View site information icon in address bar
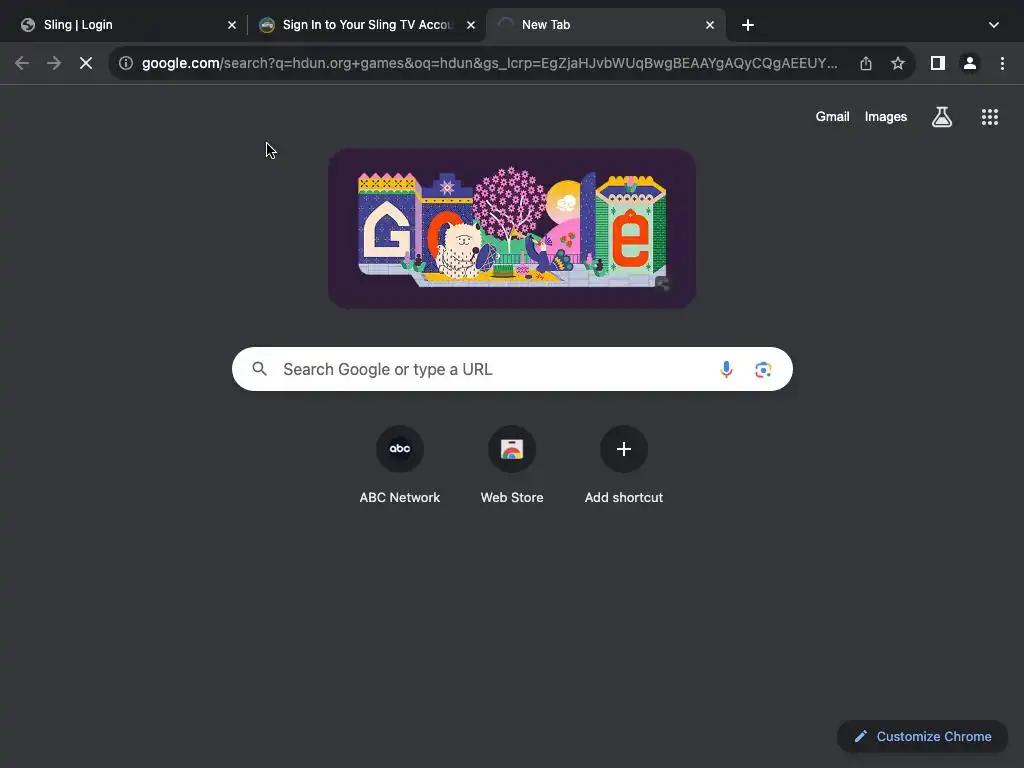 125,63
